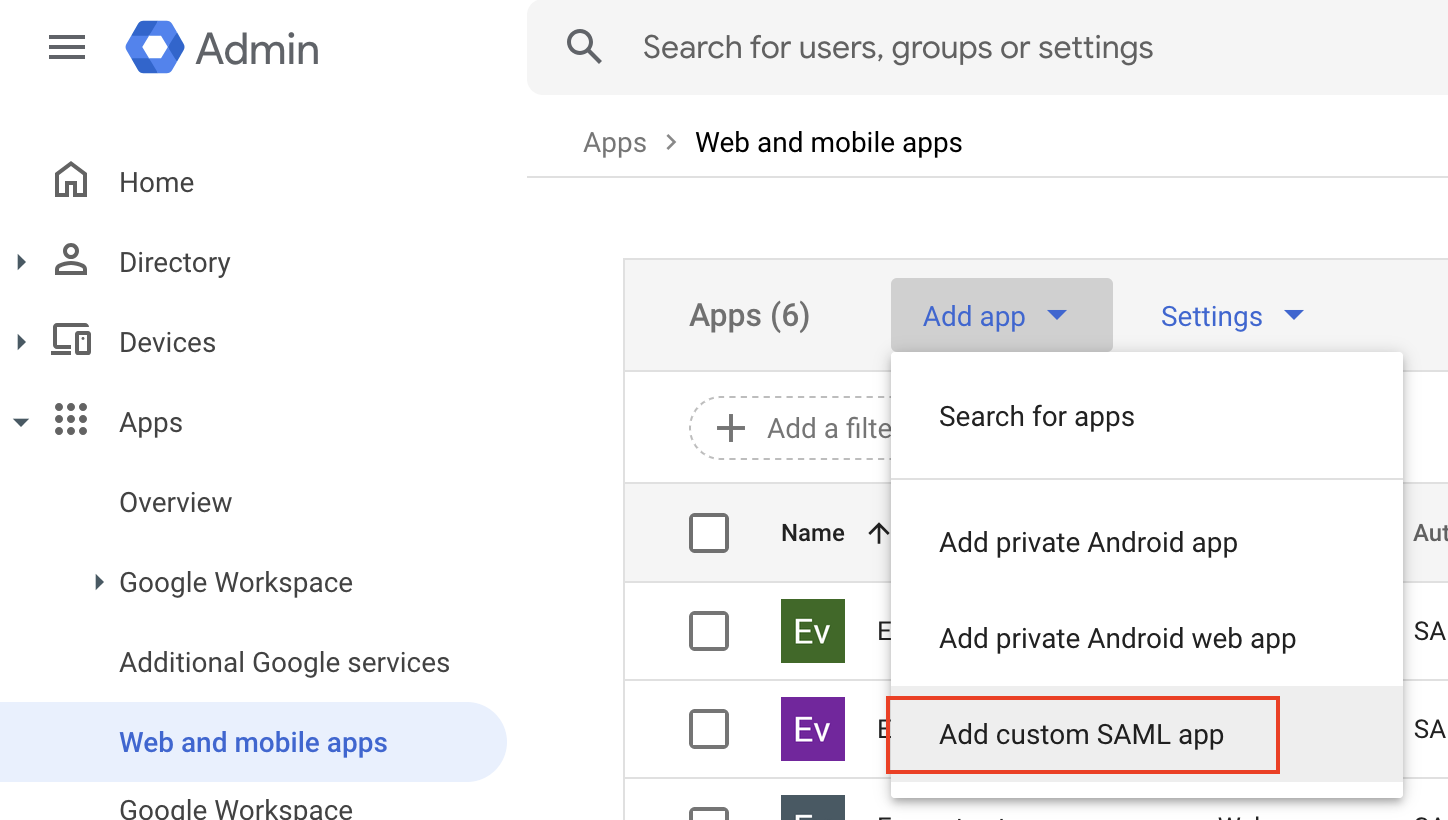This screenshot has width=1448, height=820.
Task: Click the Add a filter chip
Action: (790, 428)
